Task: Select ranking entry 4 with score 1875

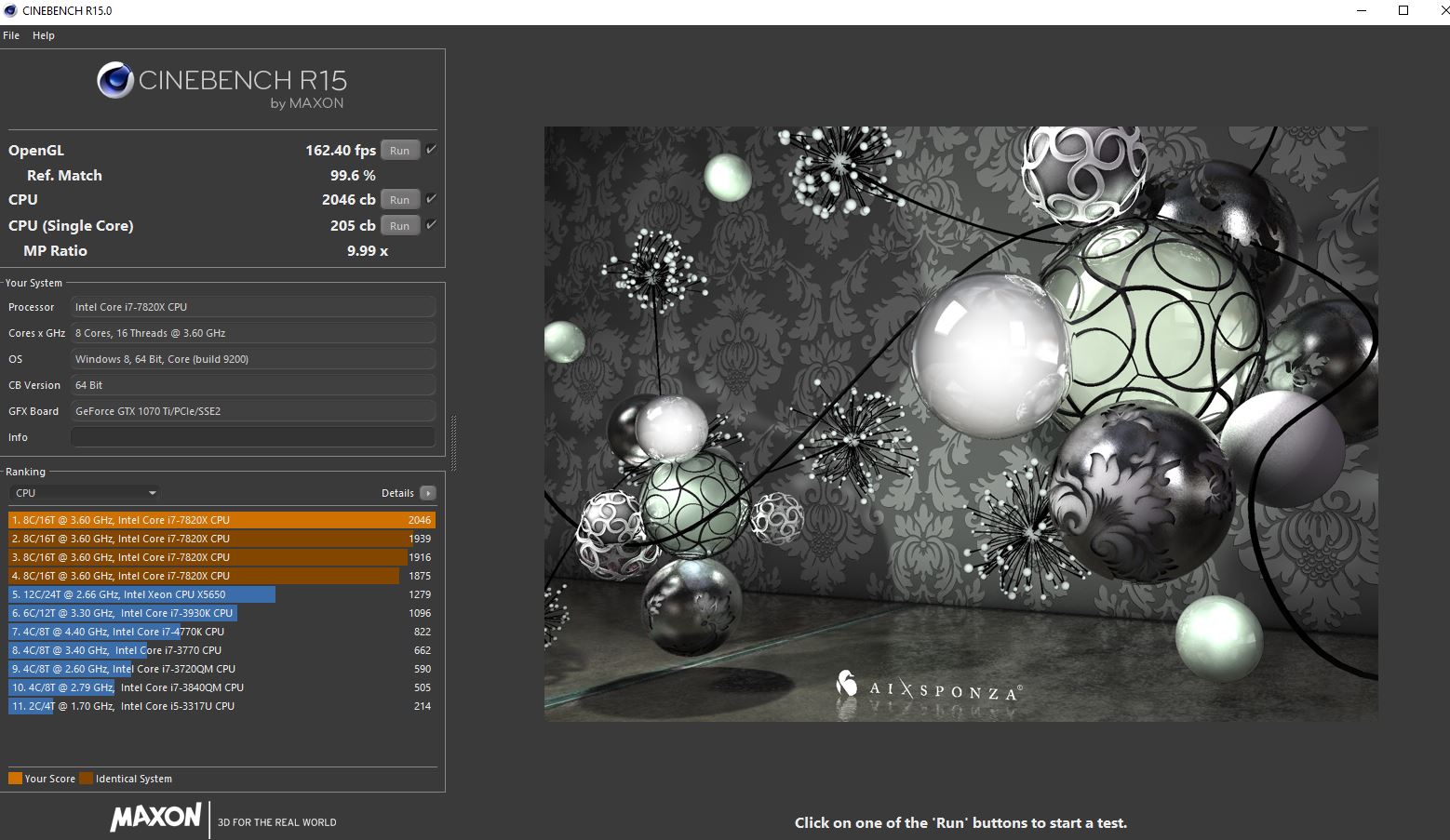Action: pyautogui.click(x=222, y=576)
